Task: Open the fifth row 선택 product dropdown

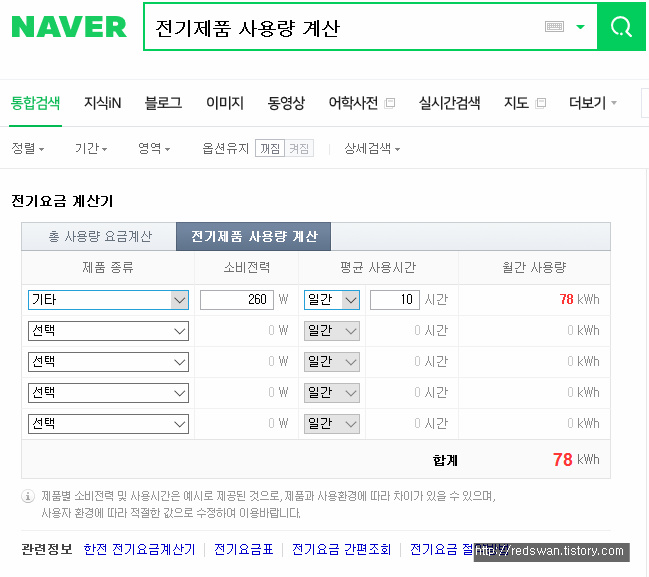Action: (x=108, y=424)
